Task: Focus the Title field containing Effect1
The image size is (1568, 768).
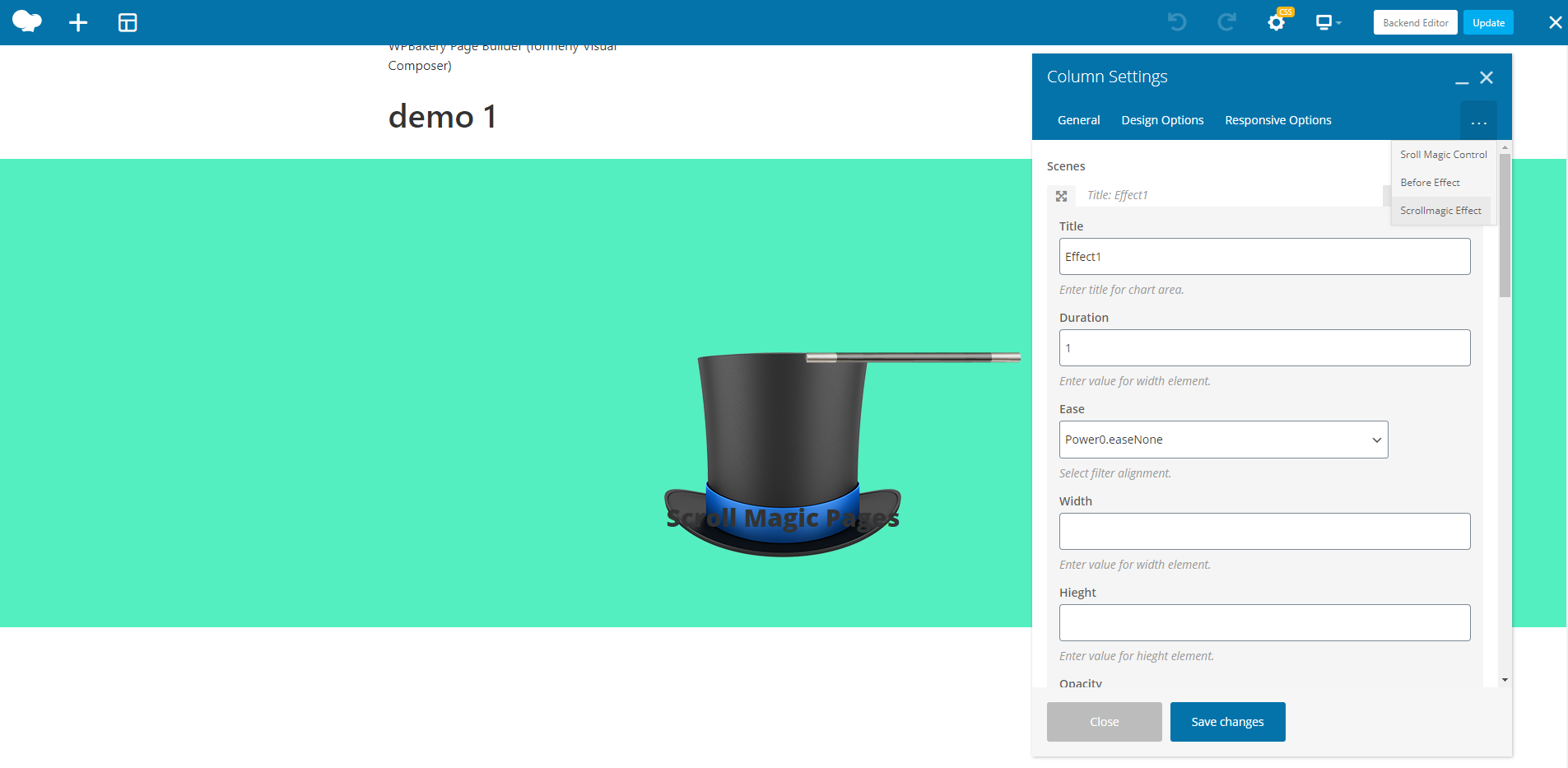Action: (1264, 257)
